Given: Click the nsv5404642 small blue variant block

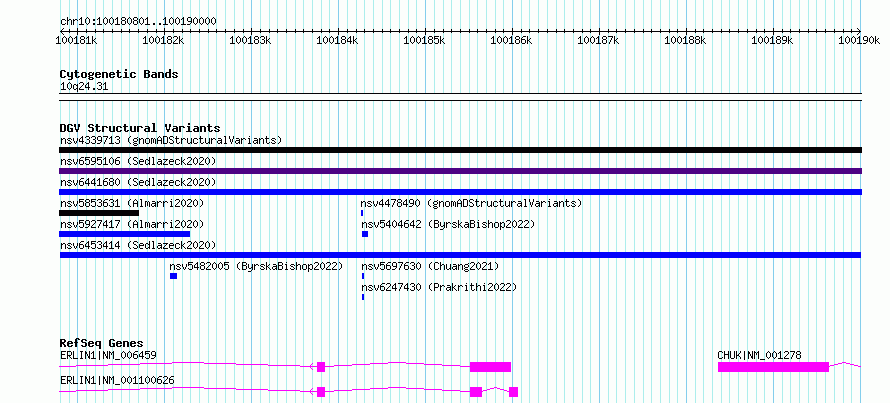Looking at the screenshot, I should (365, 234).
